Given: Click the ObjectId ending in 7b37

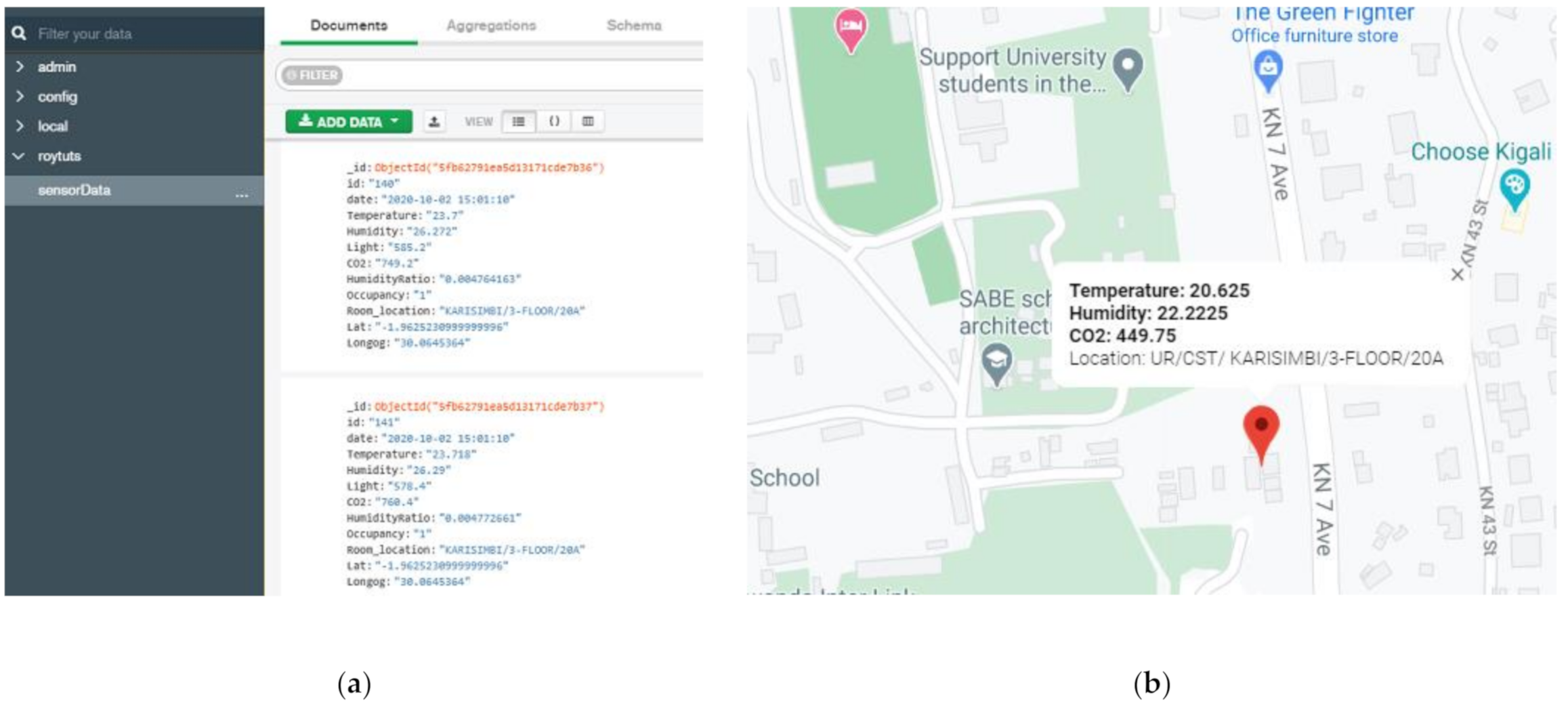Looking at the screenshot, I should tap(489, 407).
